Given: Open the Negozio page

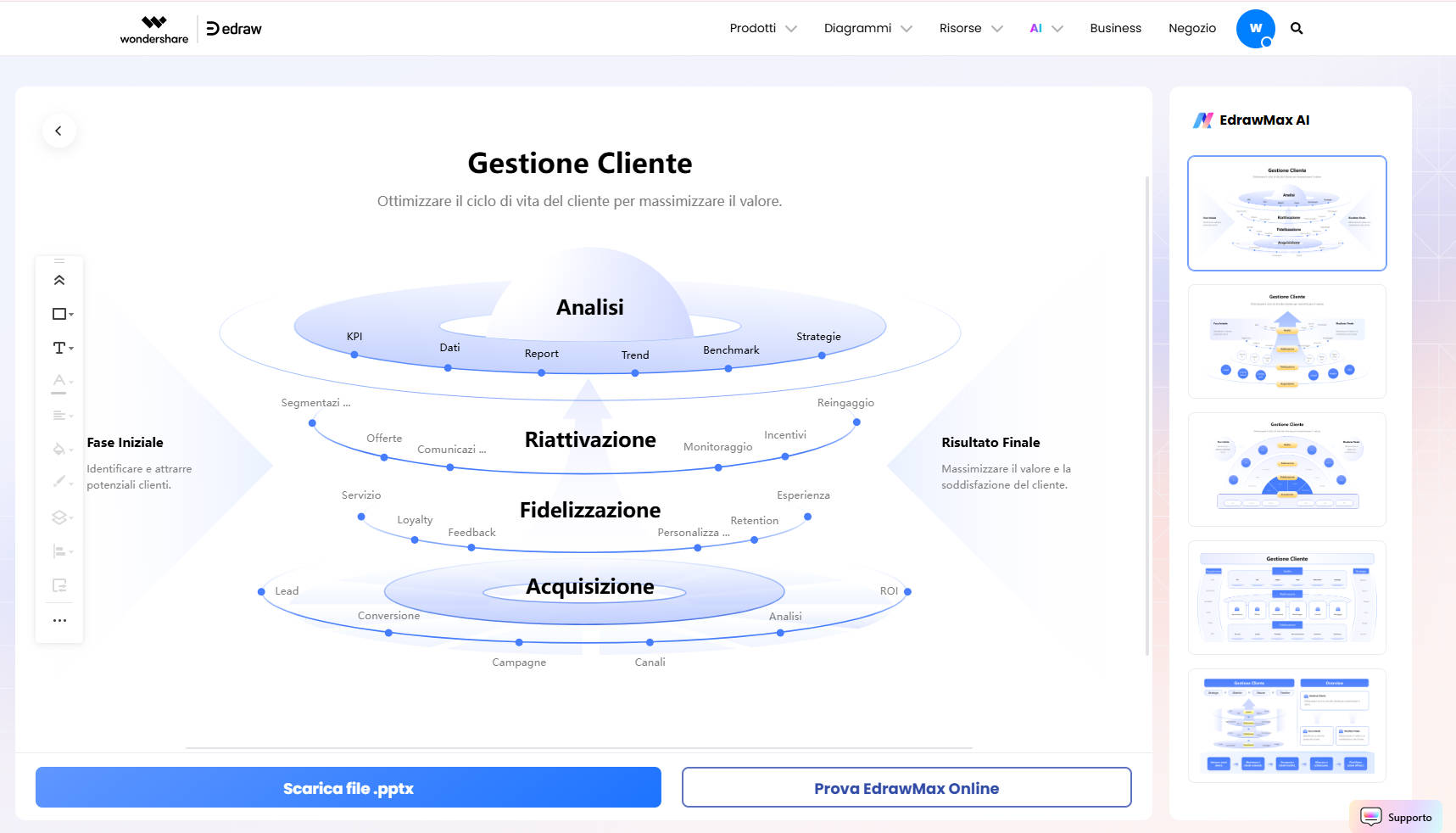Looking at the screenshot, I should point(1191,28).
